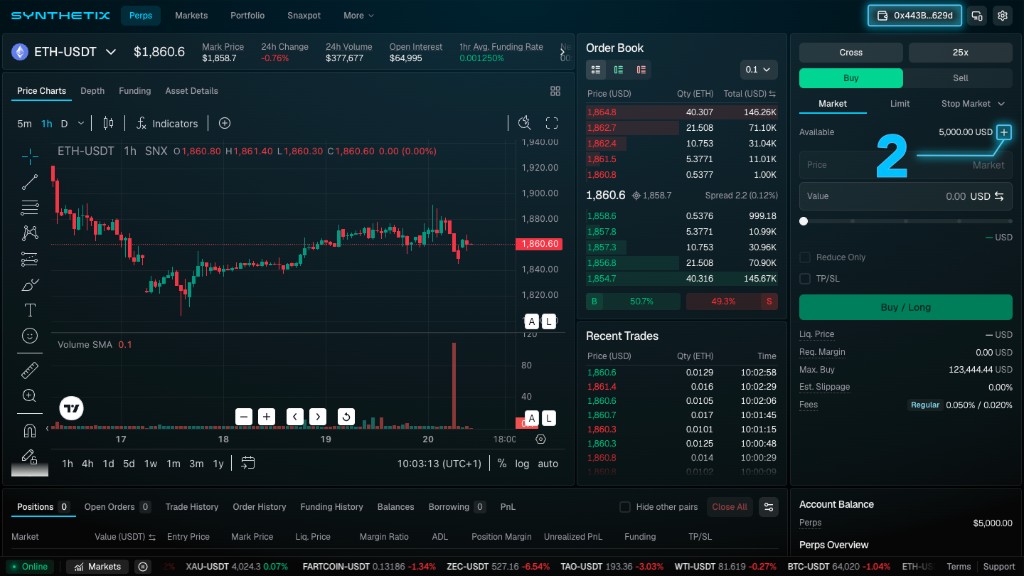
Task: Show bids only order book view
Action: click(x=618, y=69)
